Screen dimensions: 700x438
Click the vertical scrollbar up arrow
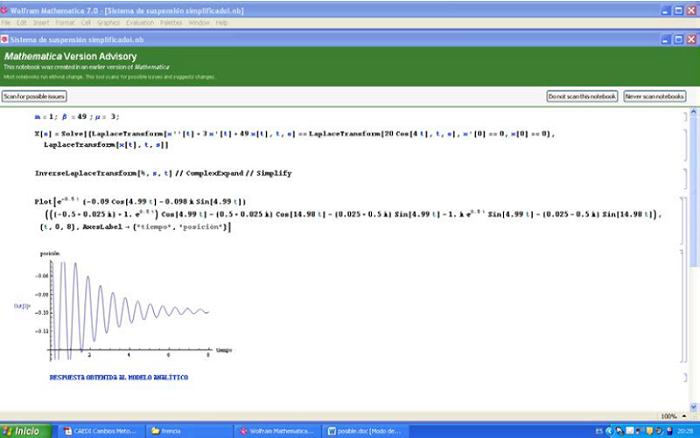pos(693,112)
